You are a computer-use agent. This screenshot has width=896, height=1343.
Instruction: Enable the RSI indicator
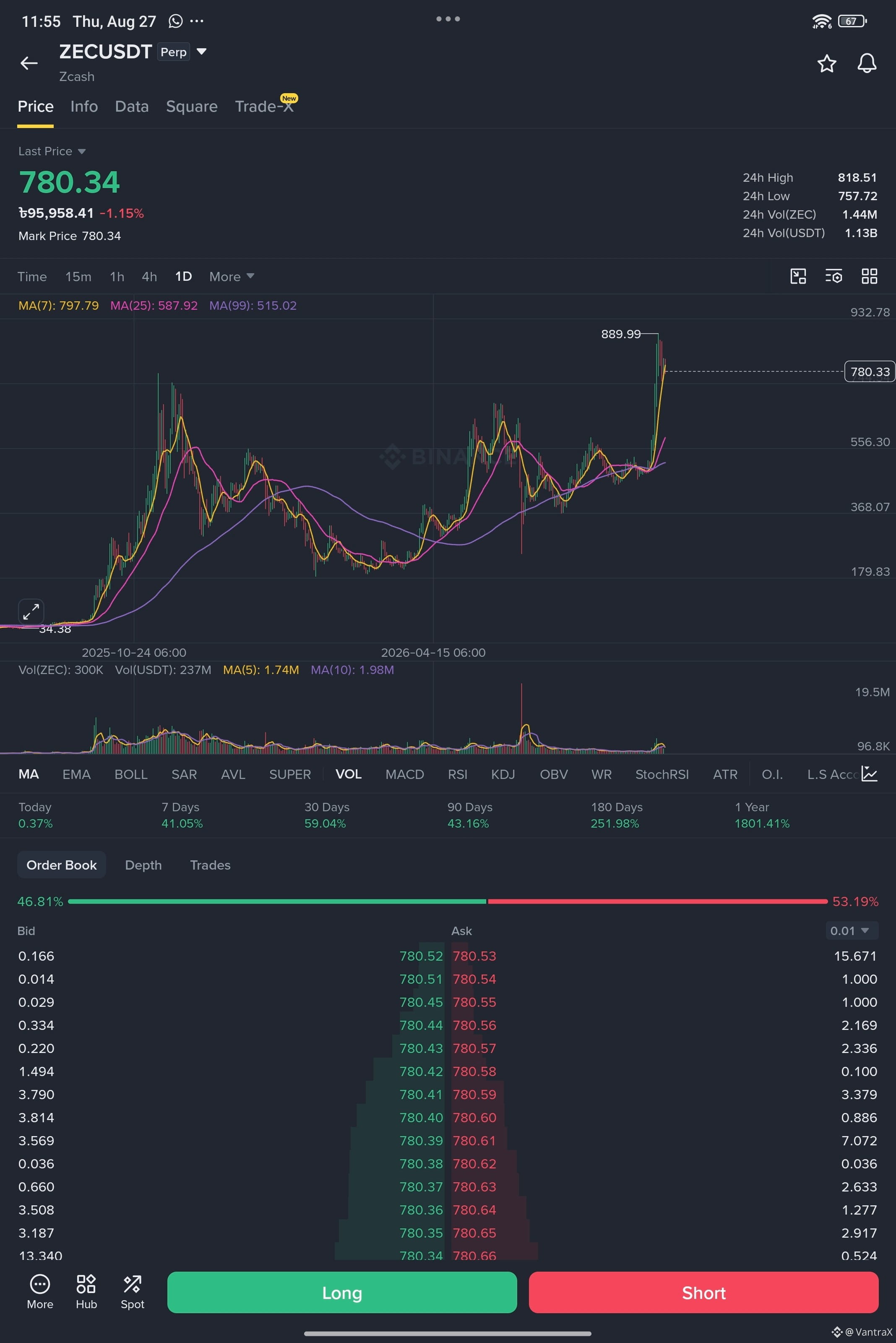pyautogui.click(x=458, y=774)
